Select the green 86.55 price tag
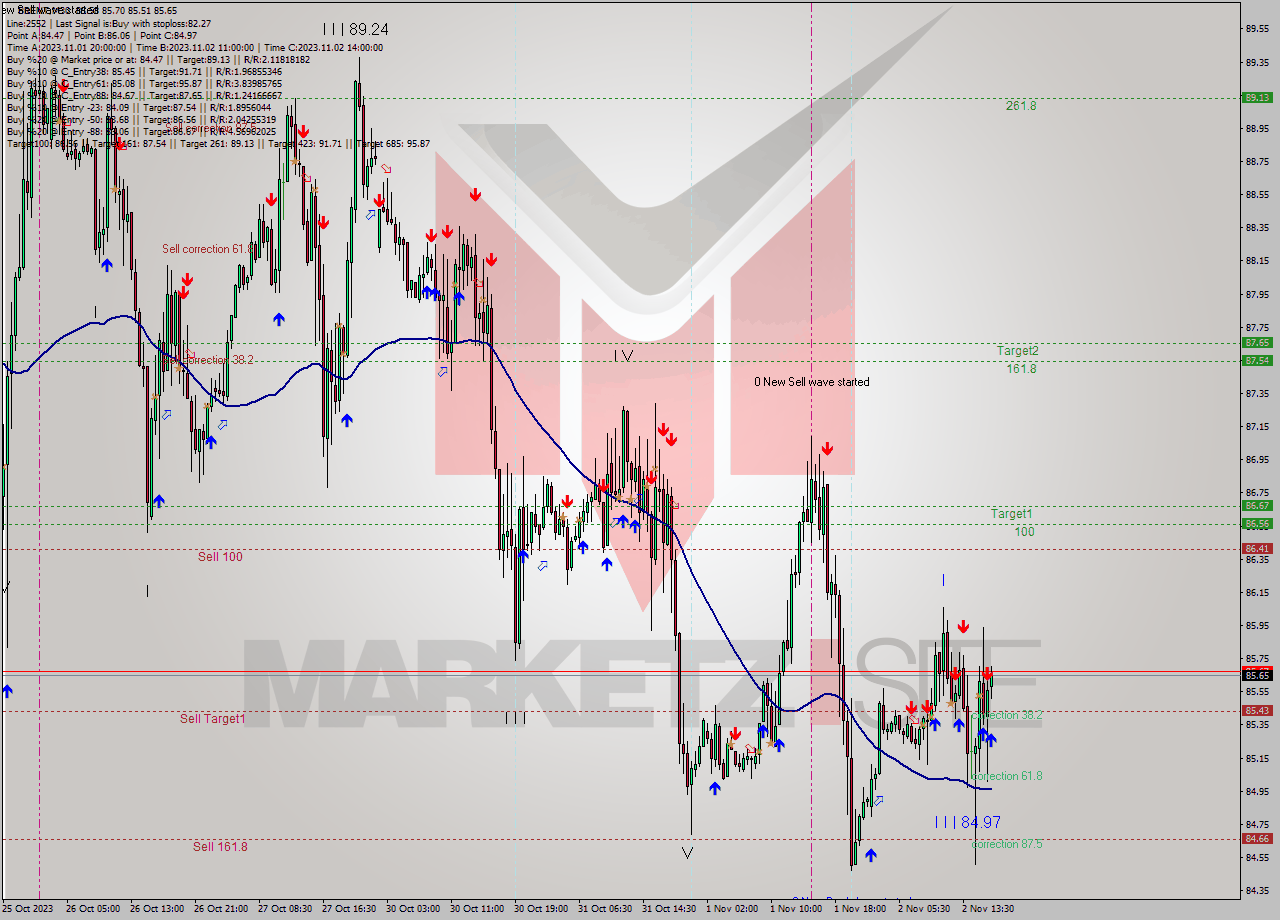Image resolution: width=1280 pixels, height=920 pixels. (x=1257, y=524)
